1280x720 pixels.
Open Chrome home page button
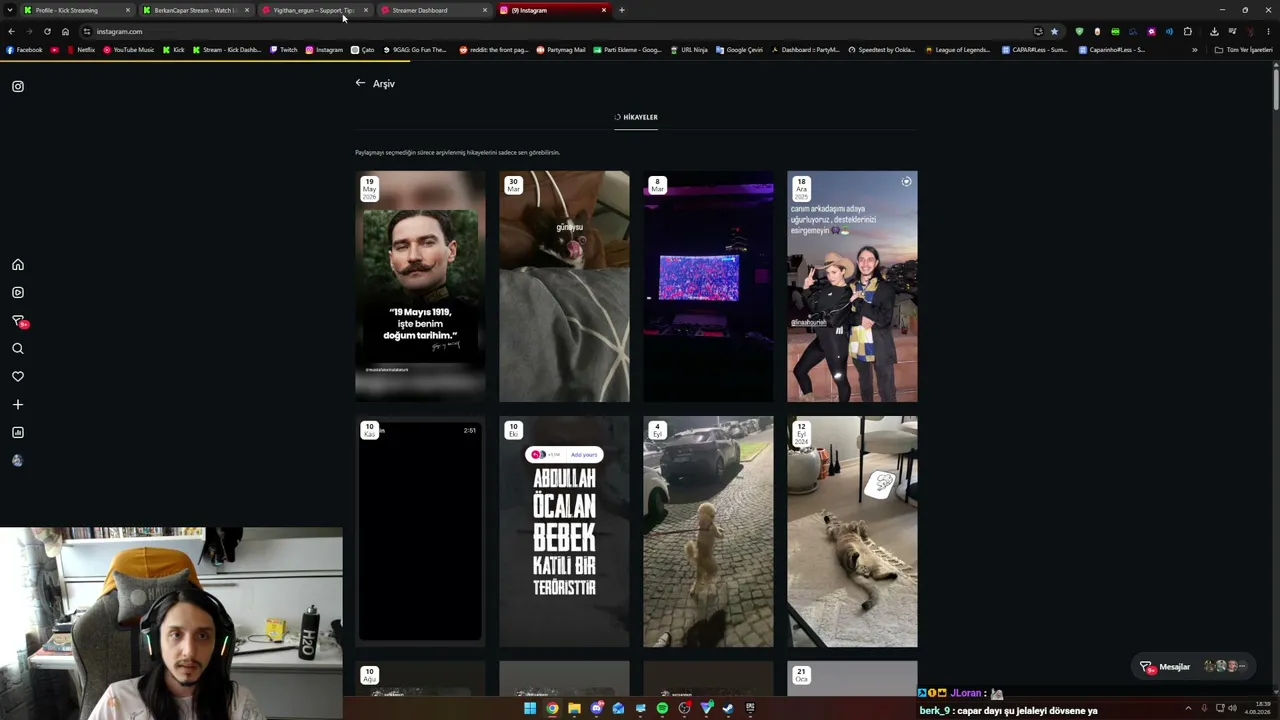click(x=65, y=32)
